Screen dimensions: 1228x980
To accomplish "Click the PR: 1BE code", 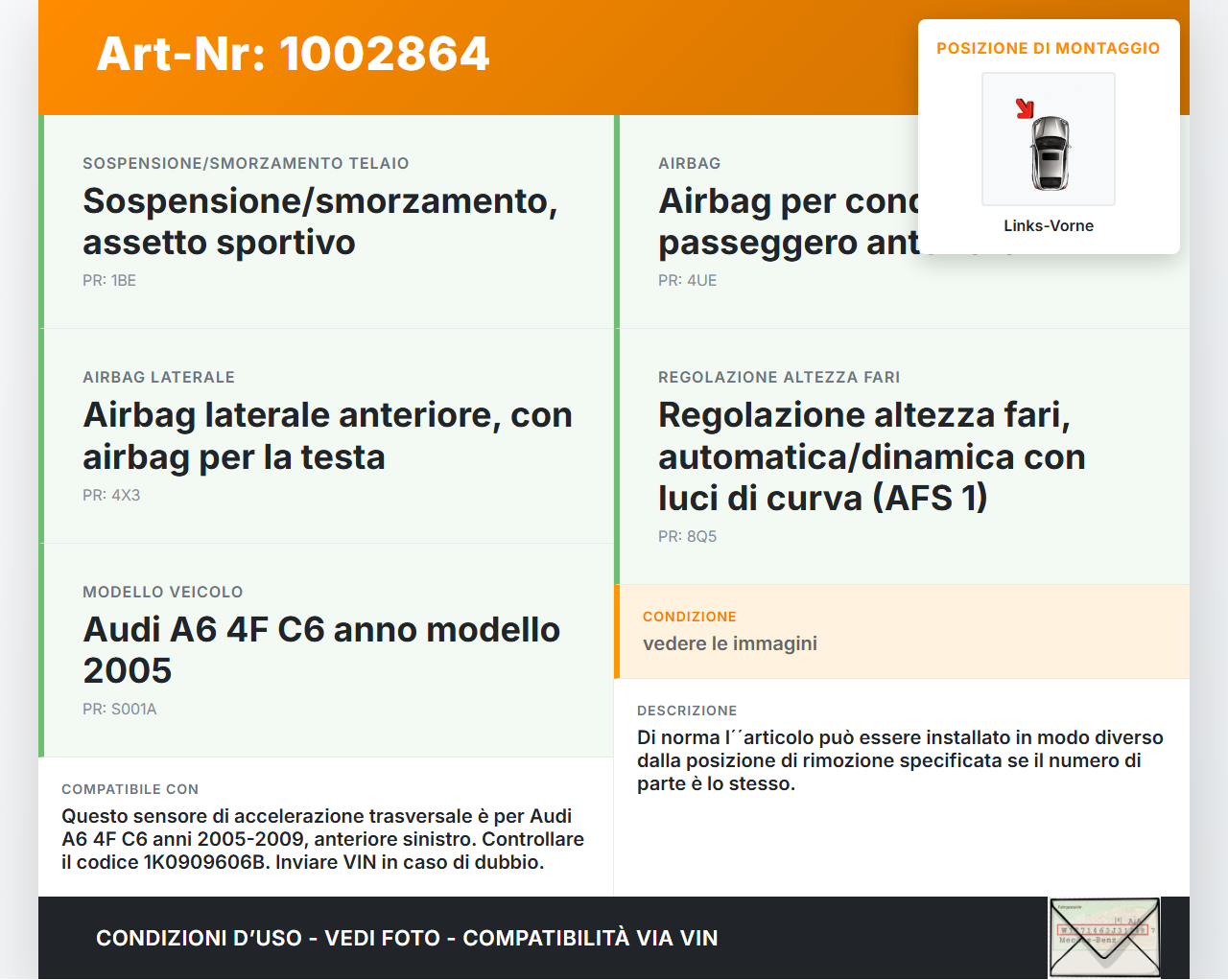I will point(109,280).
